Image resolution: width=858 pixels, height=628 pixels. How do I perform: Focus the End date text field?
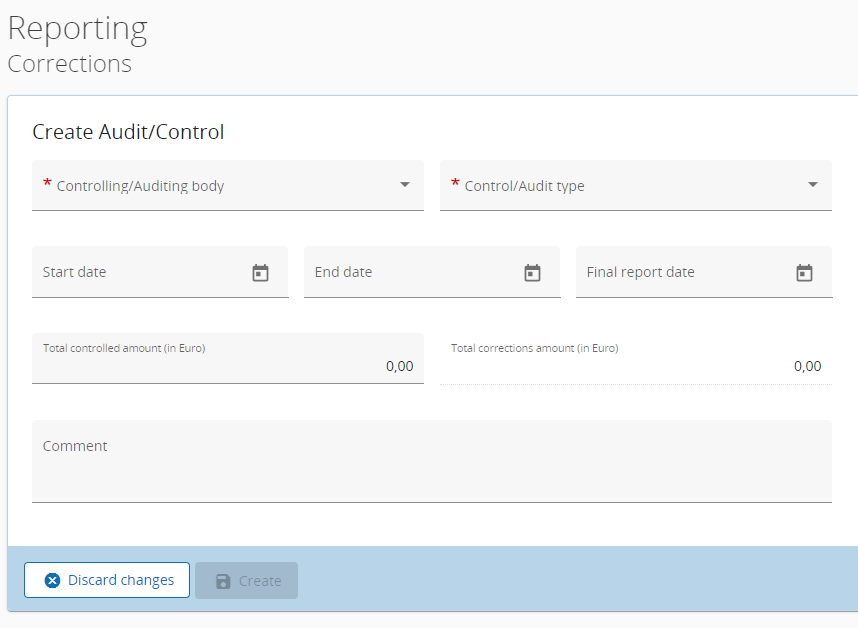tap(410, 272)
